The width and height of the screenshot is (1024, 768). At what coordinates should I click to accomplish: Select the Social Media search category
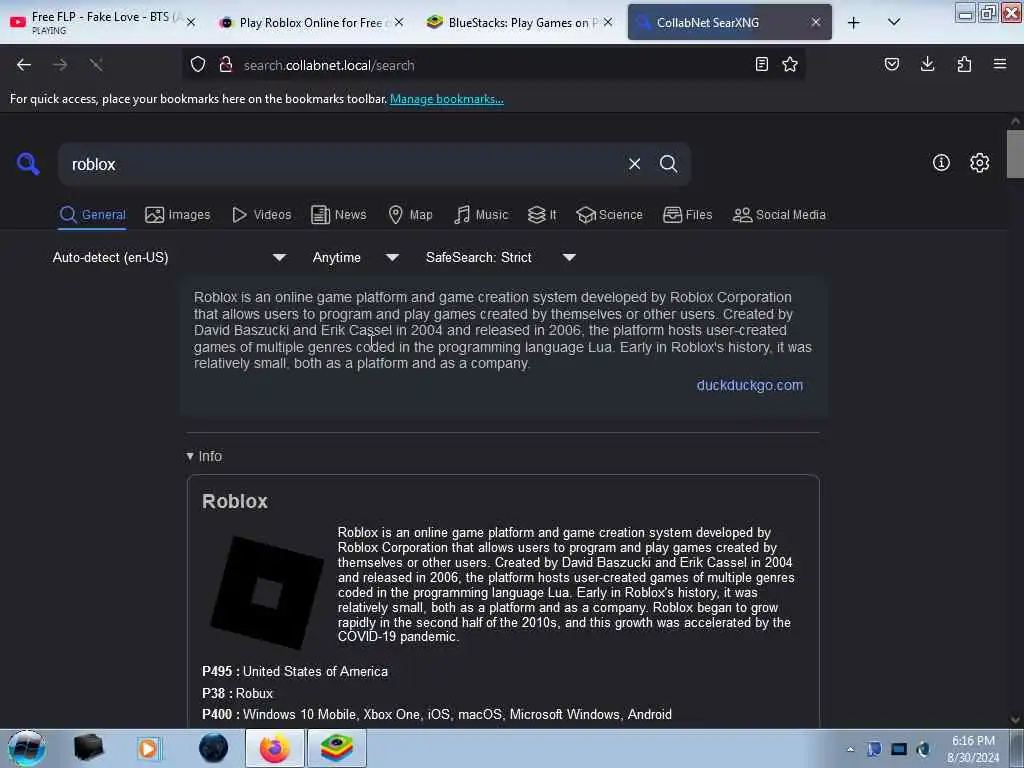pyautogui.click(x=779, y=215)
